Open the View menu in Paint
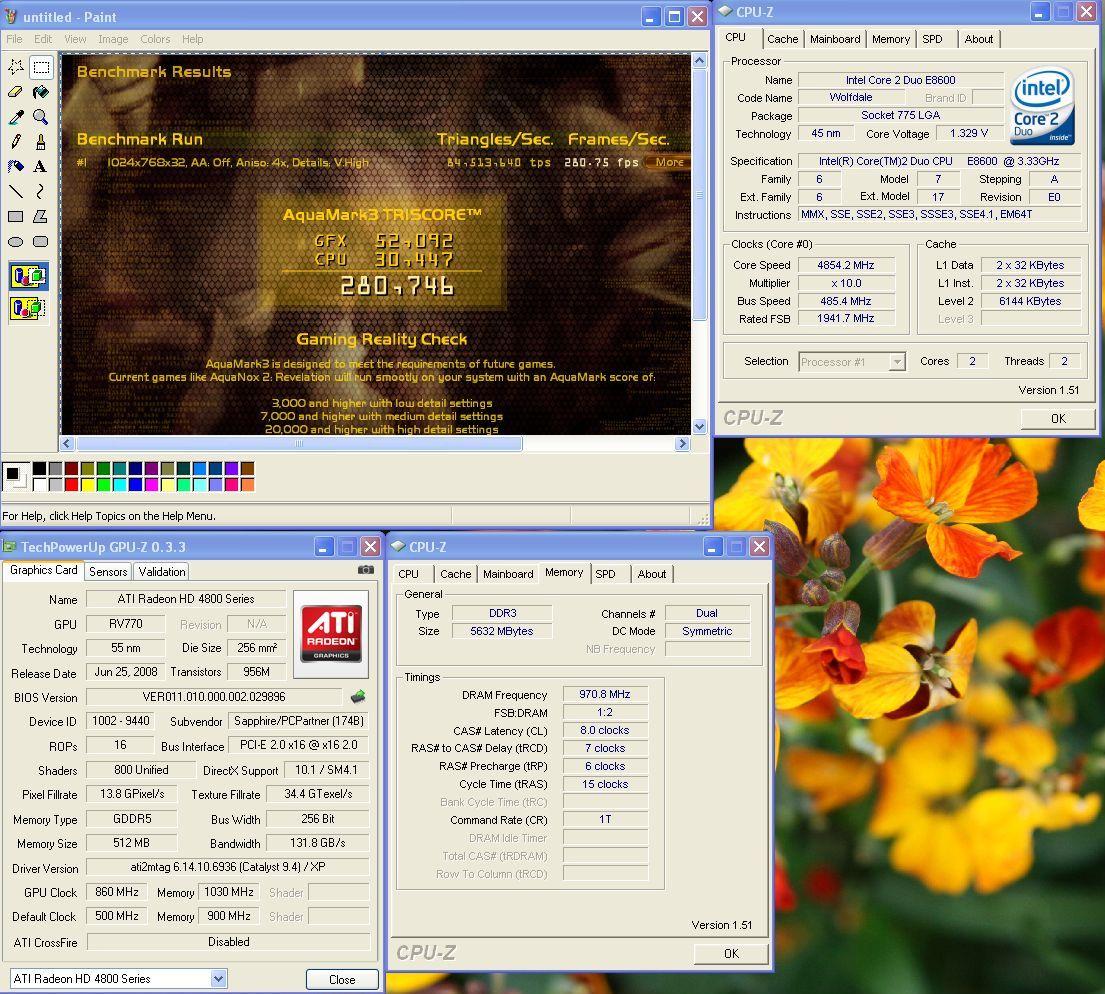This screenshot has width=1105, height=994. [75, 39]
